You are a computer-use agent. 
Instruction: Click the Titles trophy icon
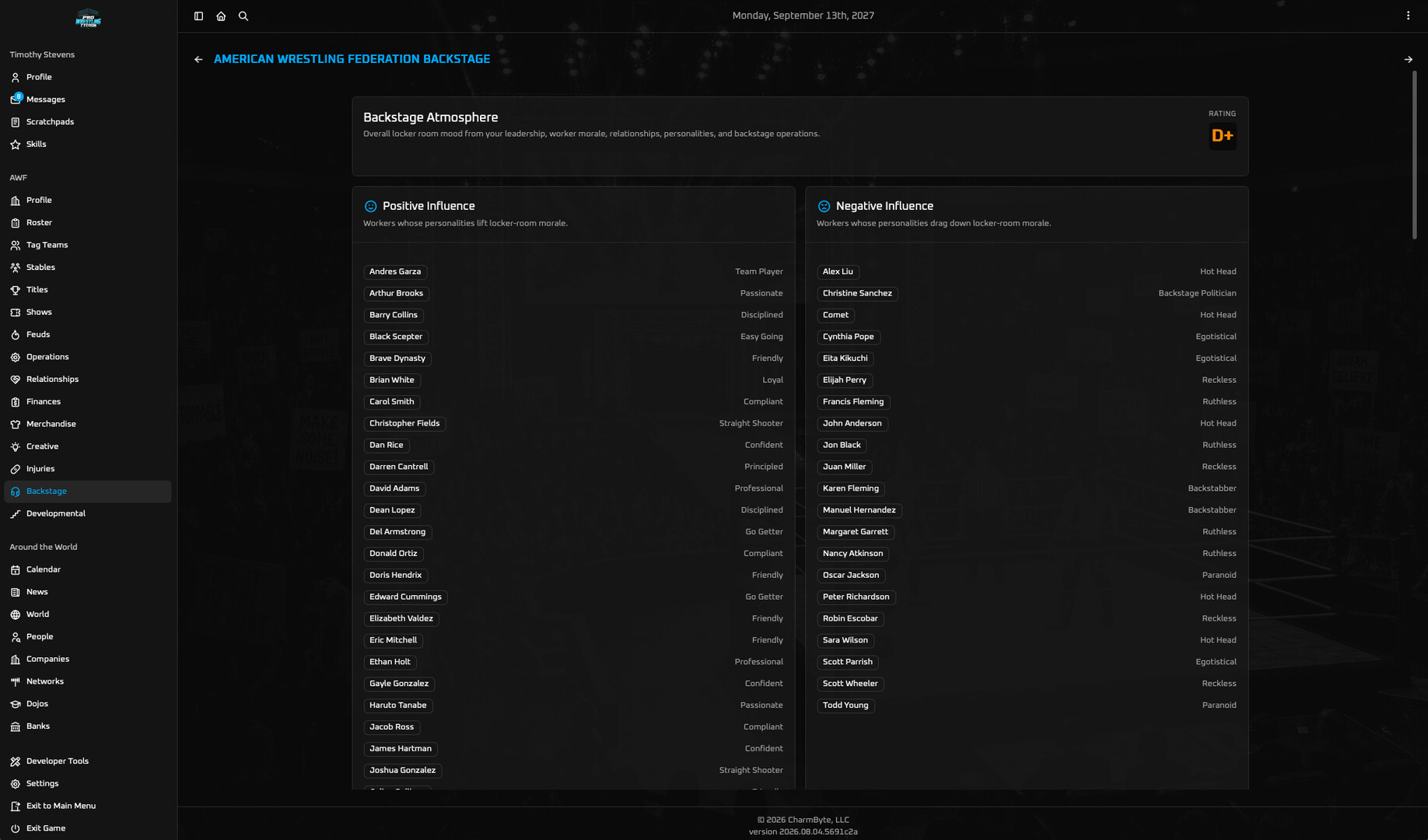coord(16,290)
